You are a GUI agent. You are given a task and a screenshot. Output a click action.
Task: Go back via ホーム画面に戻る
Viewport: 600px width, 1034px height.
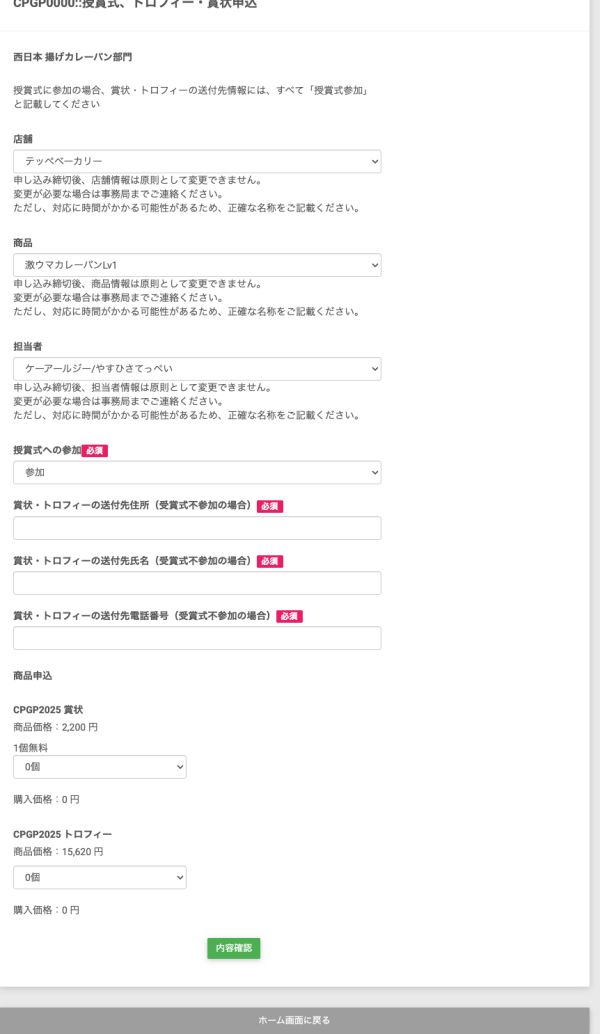[x=294, y=1020]
